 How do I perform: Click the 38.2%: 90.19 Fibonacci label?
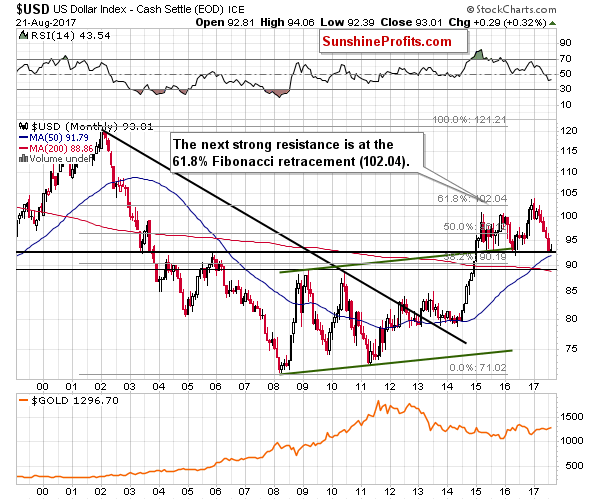coord(474,257)
